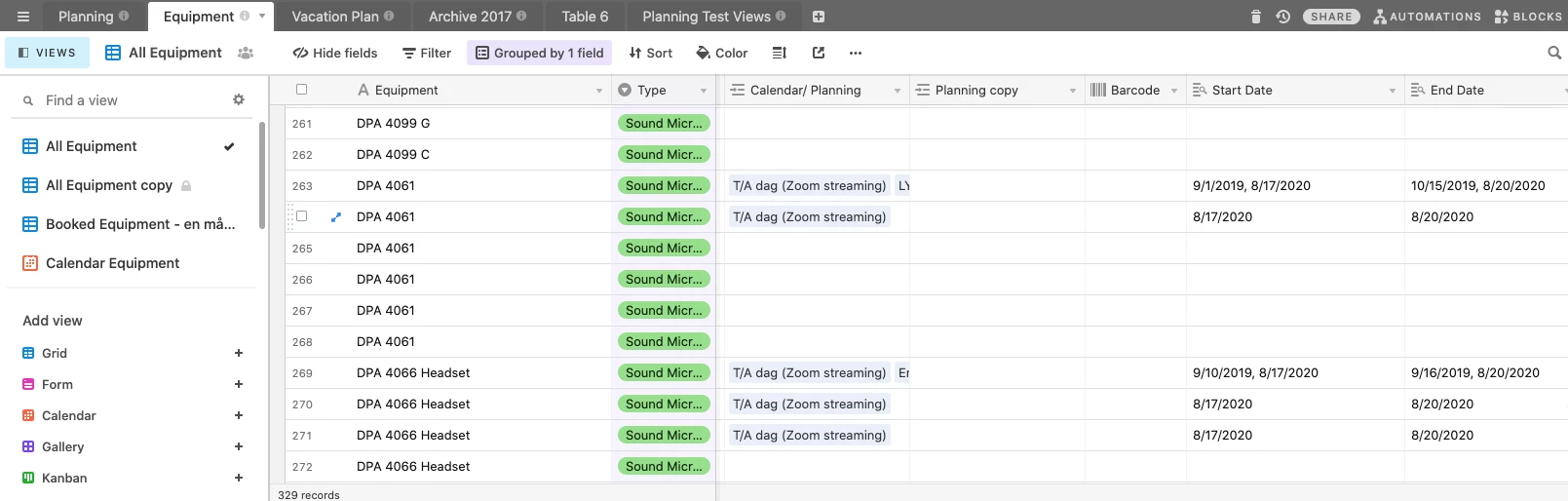Click lock icon on All Equipment copy

186,185
